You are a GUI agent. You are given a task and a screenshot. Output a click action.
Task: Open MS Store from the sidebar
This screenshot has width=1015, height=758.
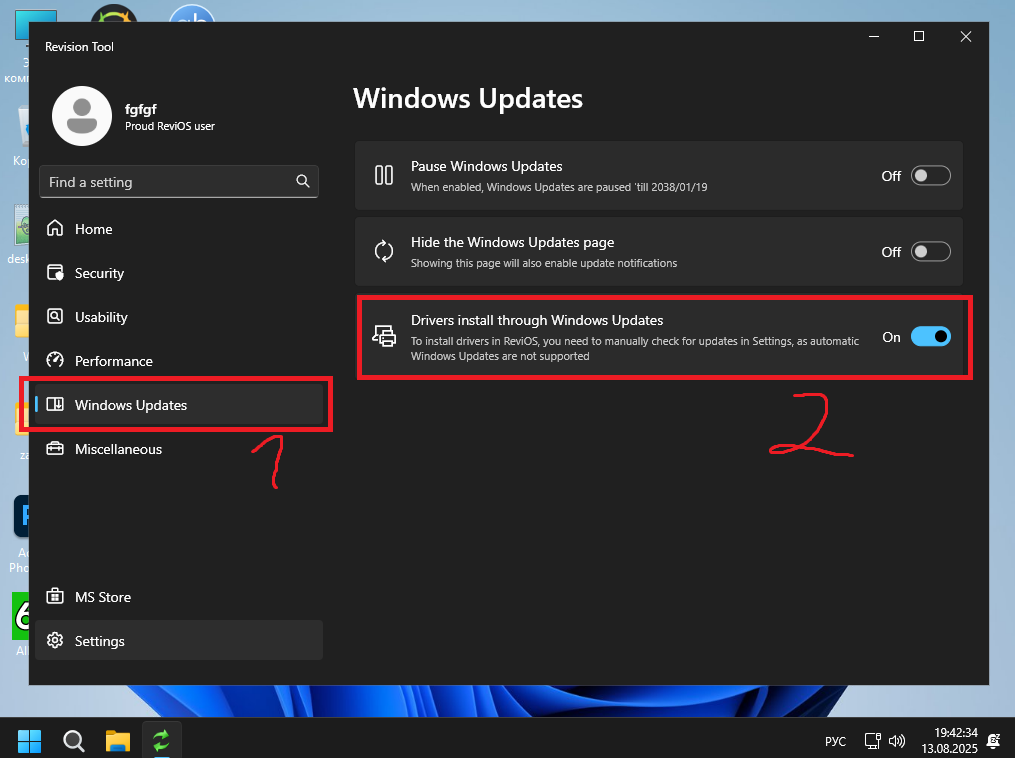coord(179,596)
